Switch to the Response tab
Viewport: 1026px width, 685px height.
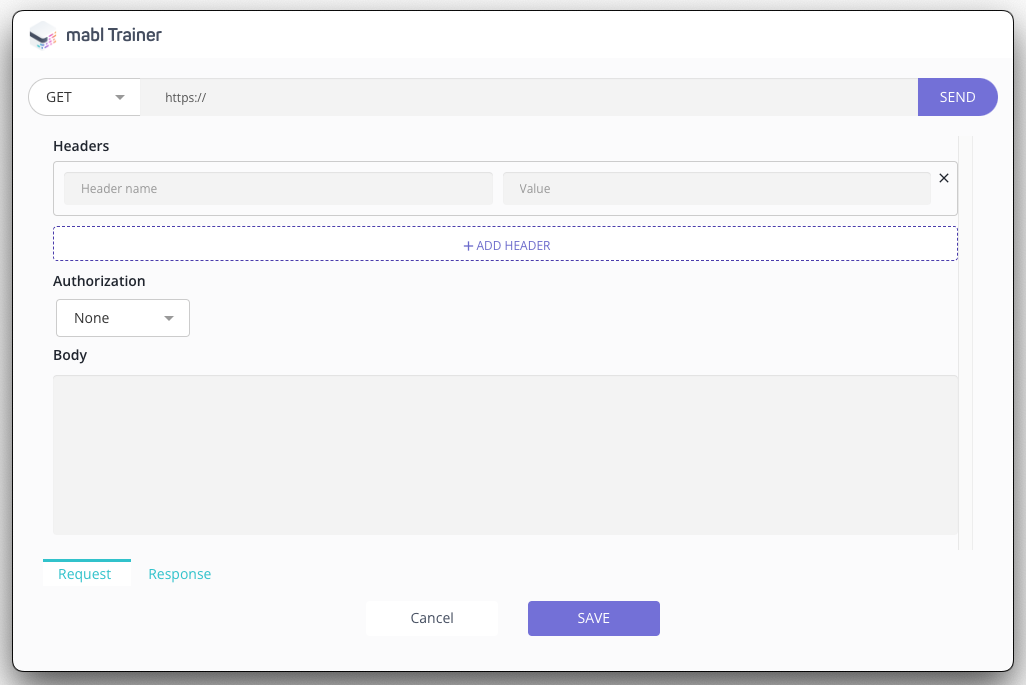point(179,574)
